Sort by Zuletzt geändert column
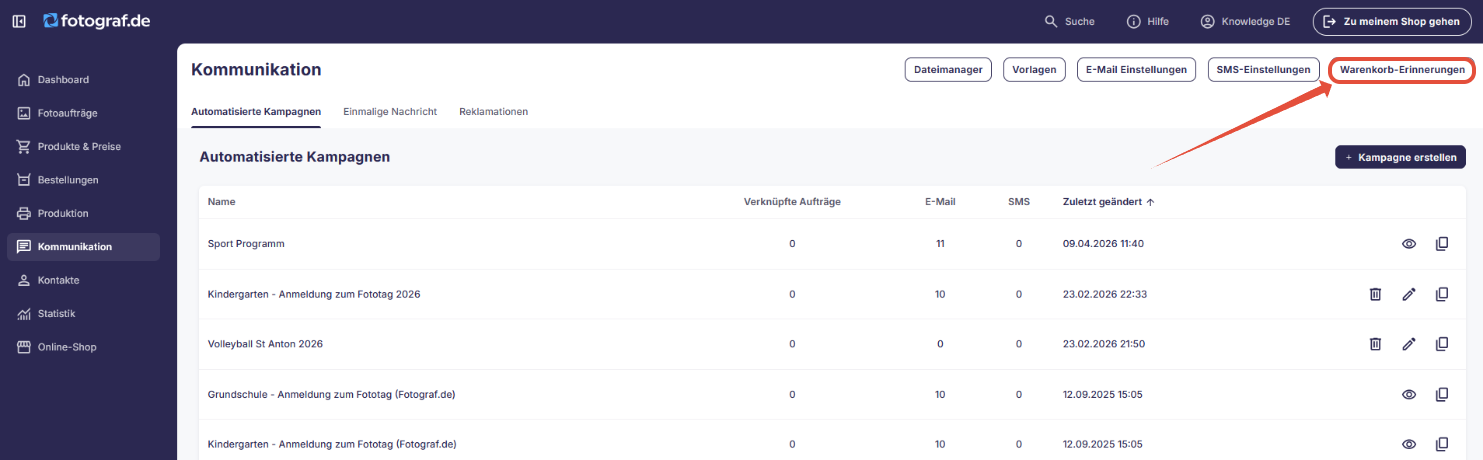 pos(1108,202)
